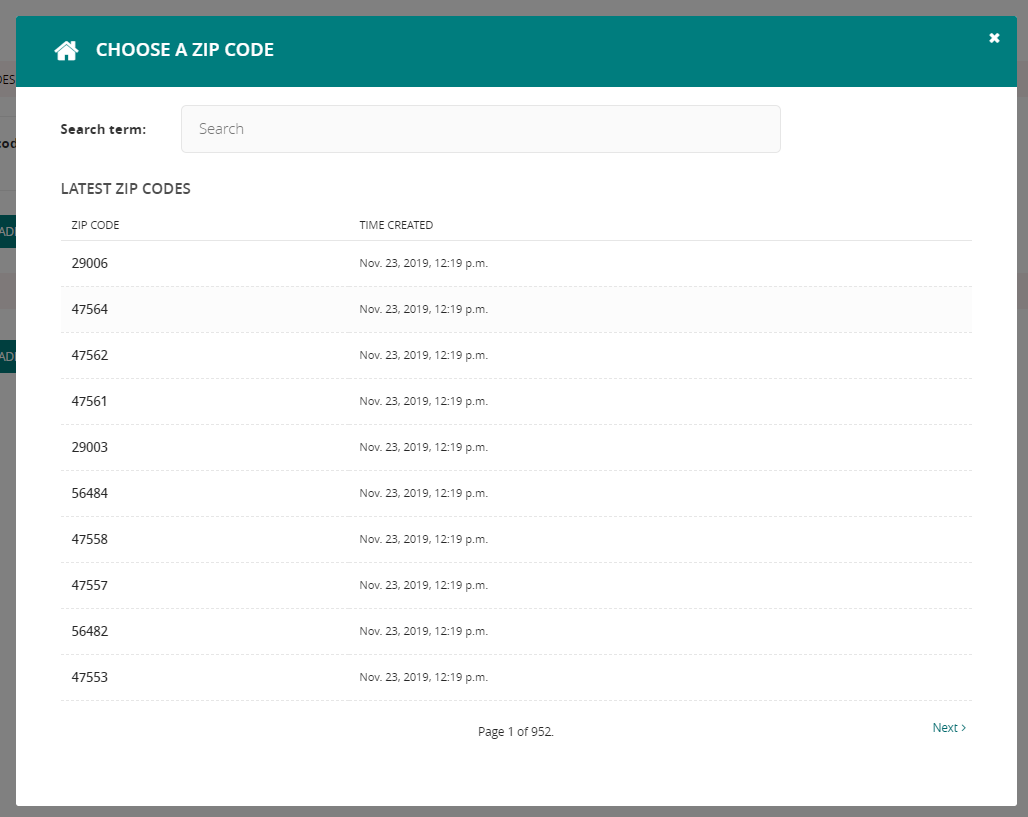This screenshot has width=1028, height=817.
Task: Select zip code 29006 from the list
Action: [x=90, y=263]
